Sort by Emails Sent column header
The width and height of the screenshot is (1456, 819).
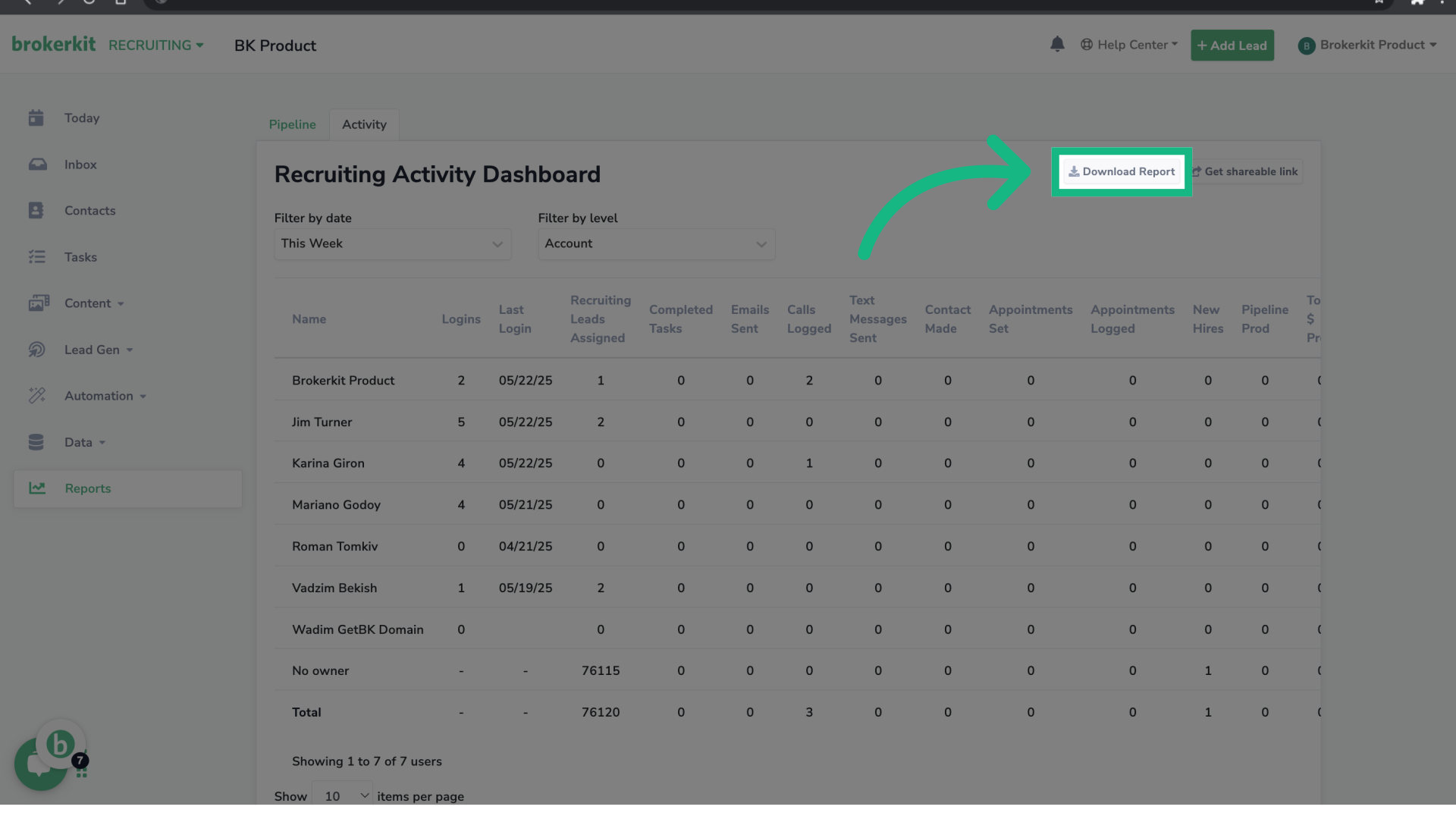click(750, 319)
